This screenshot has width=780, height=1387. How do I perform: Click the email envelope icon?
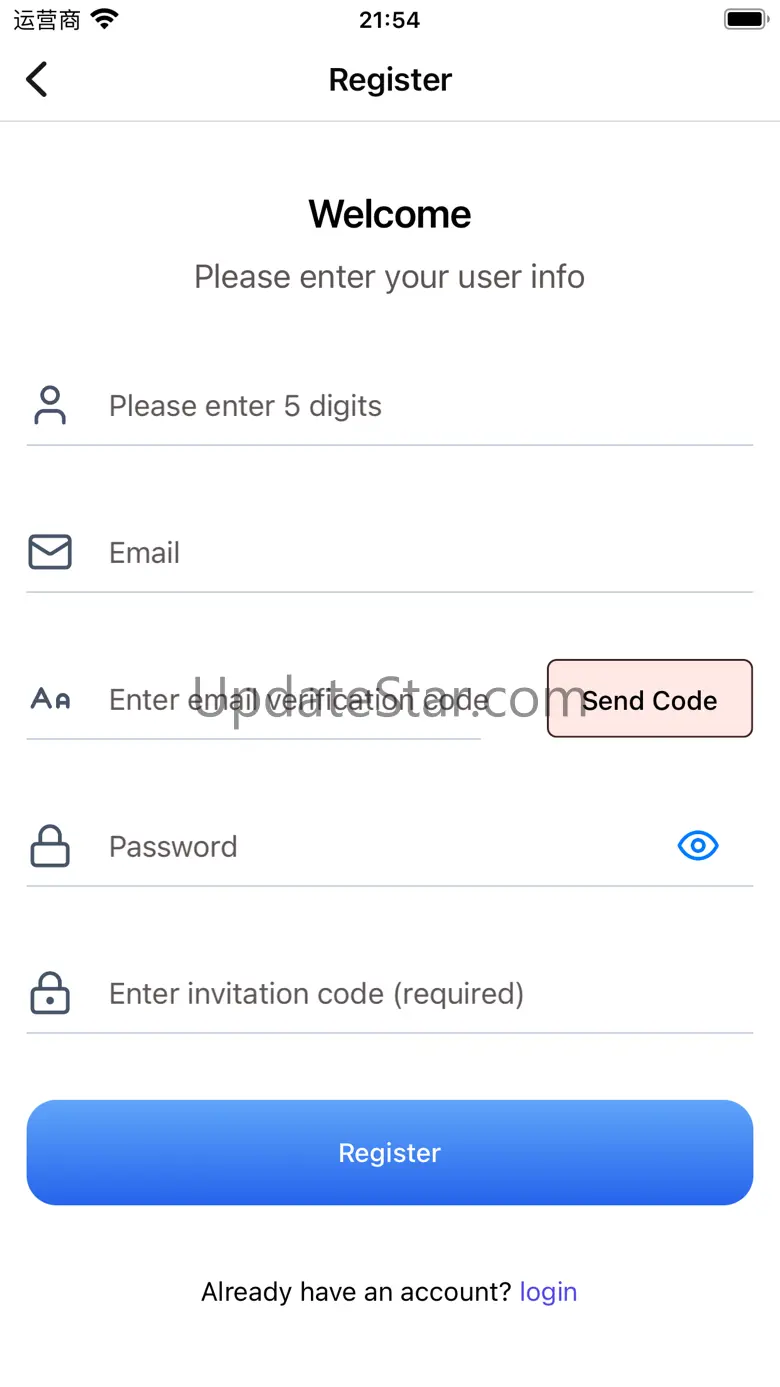point(49,552)
